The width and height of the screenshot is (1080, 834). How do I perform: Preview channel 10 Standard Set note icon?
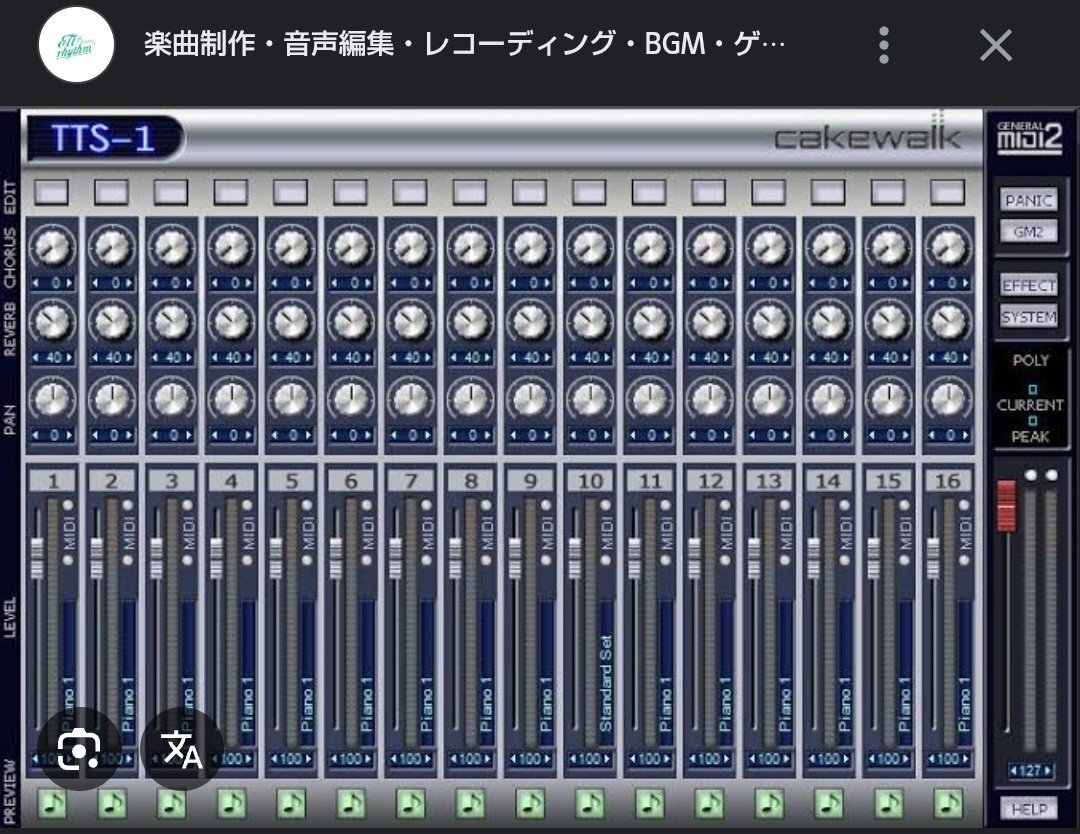point(590,803)
